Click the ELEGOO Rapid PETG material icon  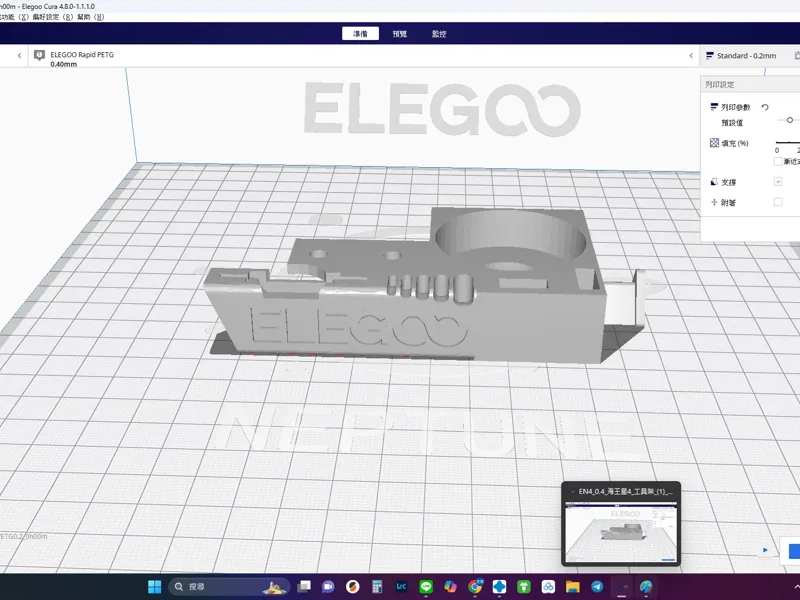click(39, 55)
